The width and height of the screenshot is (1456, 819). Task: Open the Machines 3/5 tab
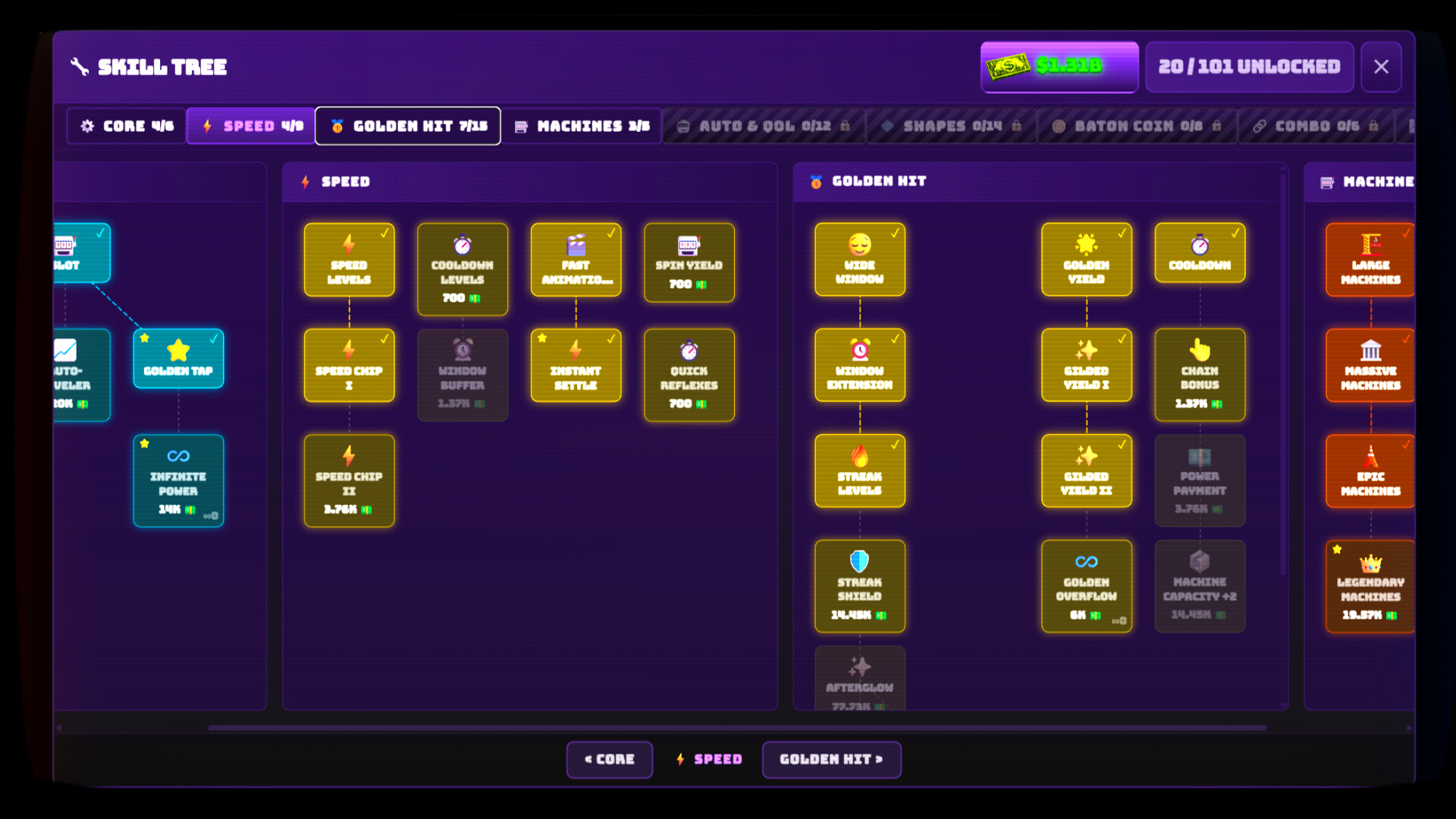tap(582, 126)
